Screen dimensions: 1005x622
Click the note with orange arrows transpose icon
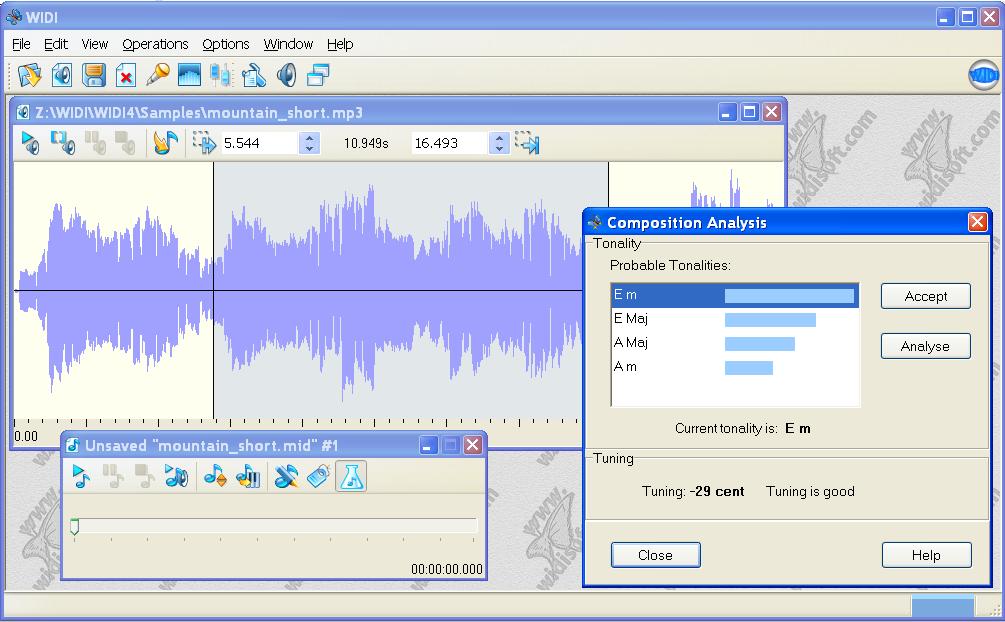click(x=215, y=476)
